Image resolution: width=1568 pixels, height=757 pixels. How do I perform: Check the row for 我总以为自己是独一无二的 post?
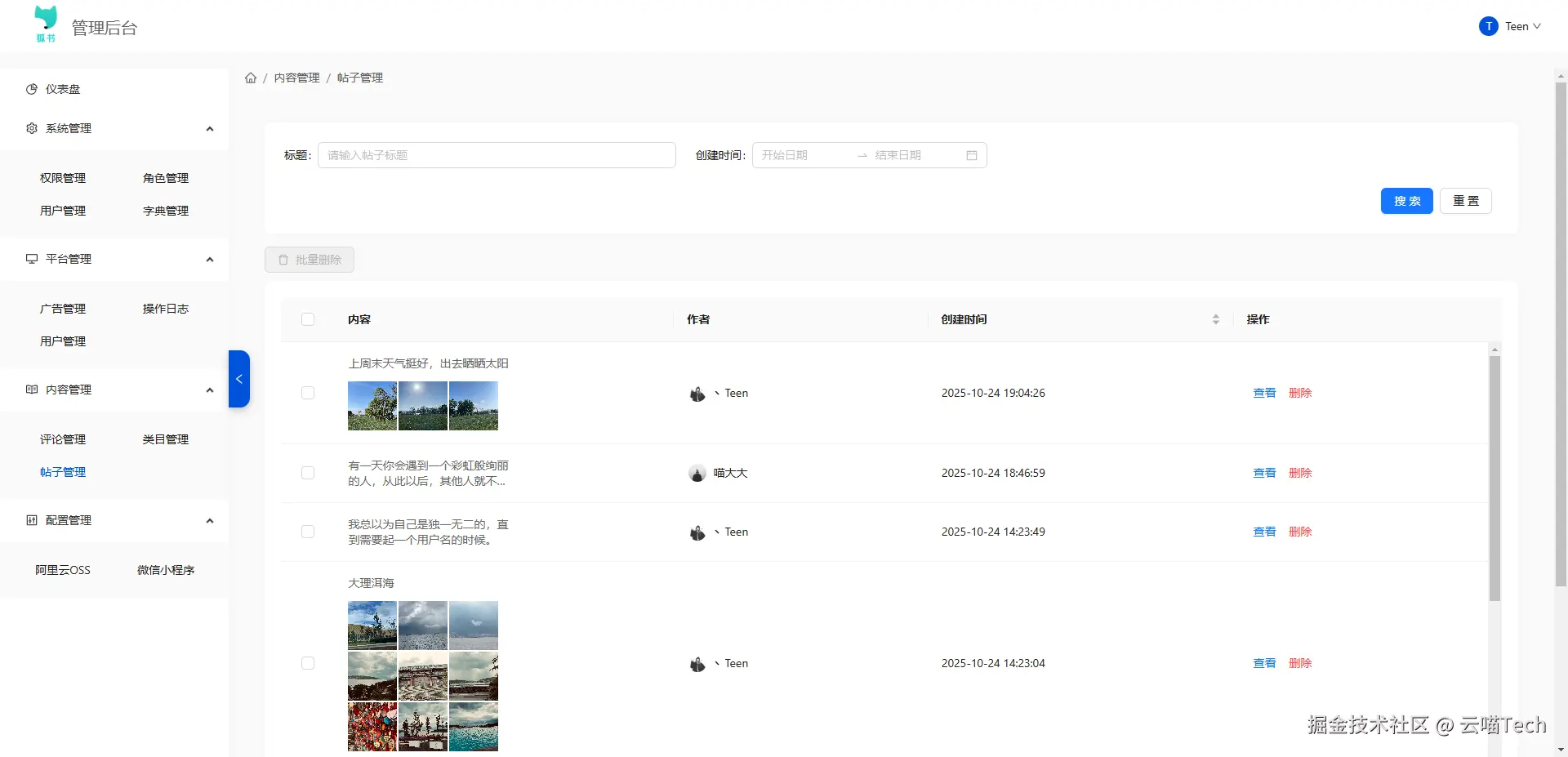point(308,532)
